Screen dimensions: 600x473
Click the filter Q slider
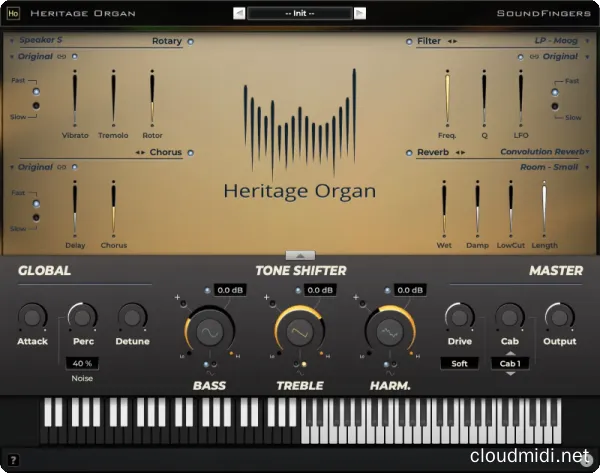(x=484, y=98)
